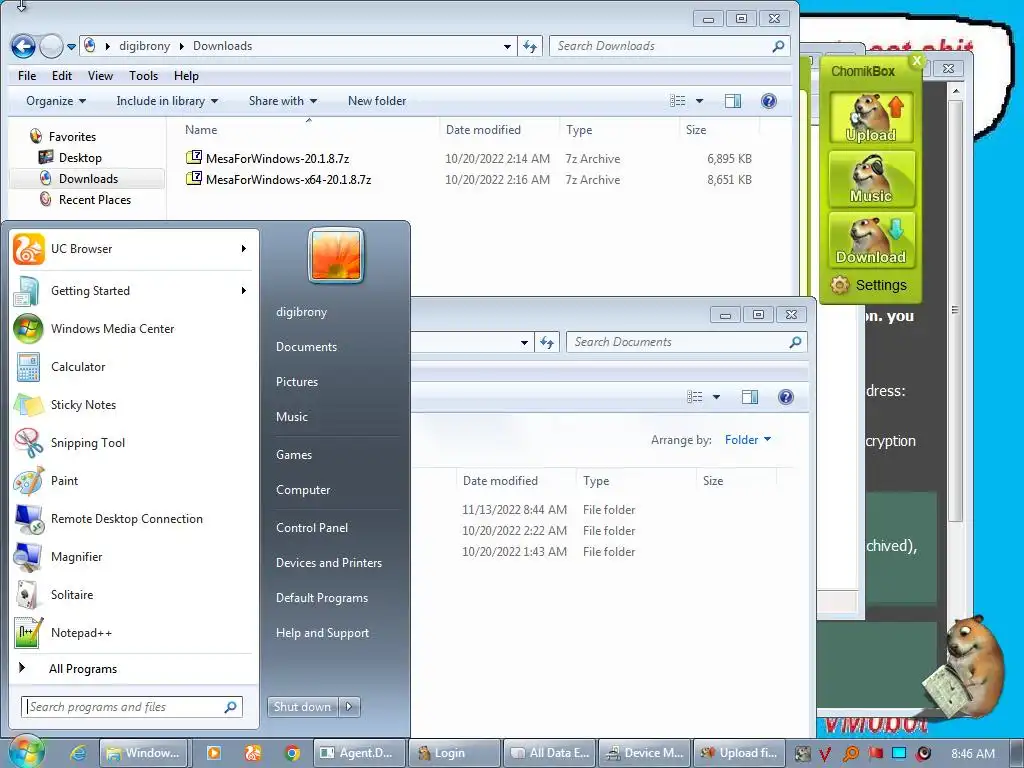
Task: Toggle preview pane in Downloads window
Action: pyautogui.click(x=733, y=101)
